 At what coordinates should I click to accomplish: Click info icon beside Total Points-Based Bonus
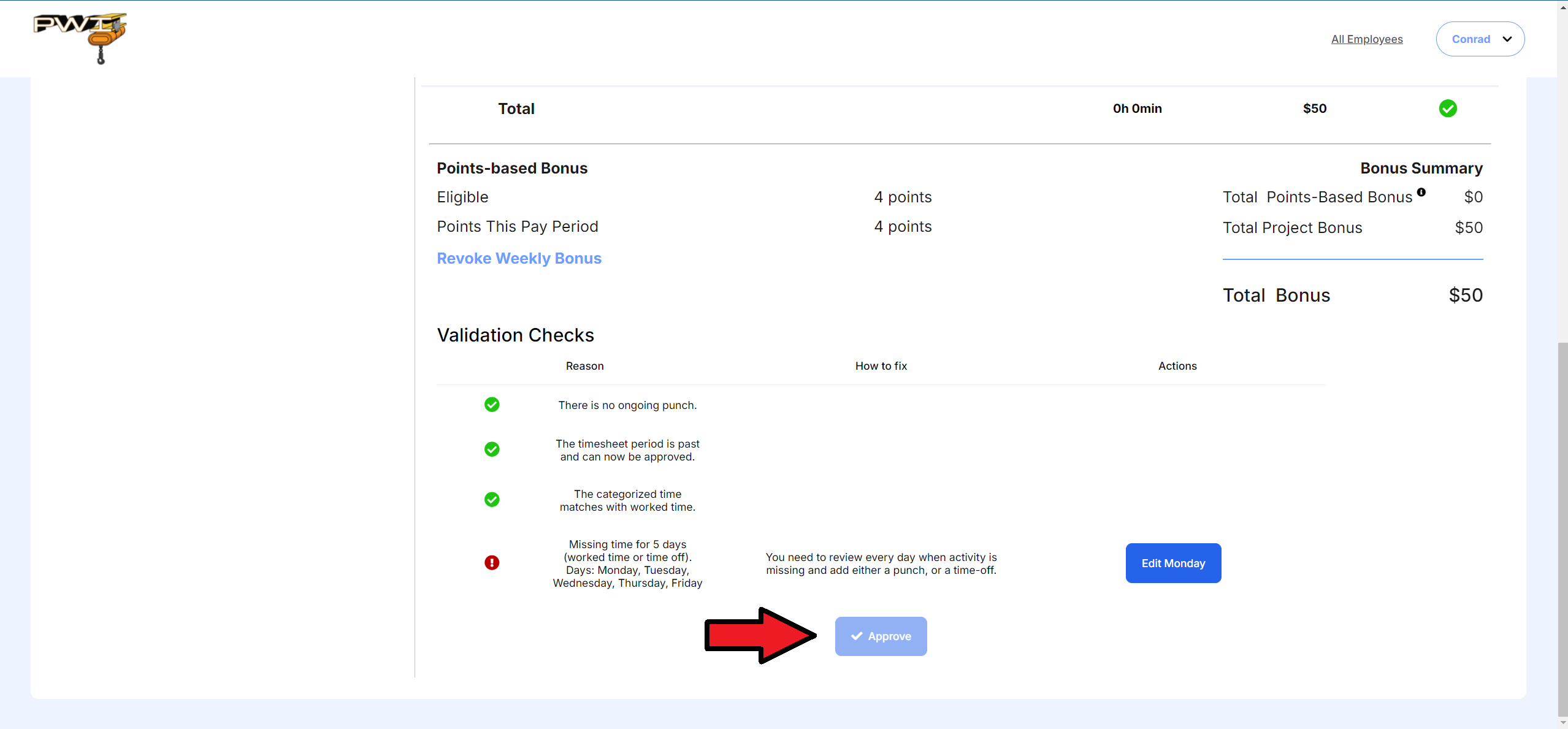click(1421, 192)
